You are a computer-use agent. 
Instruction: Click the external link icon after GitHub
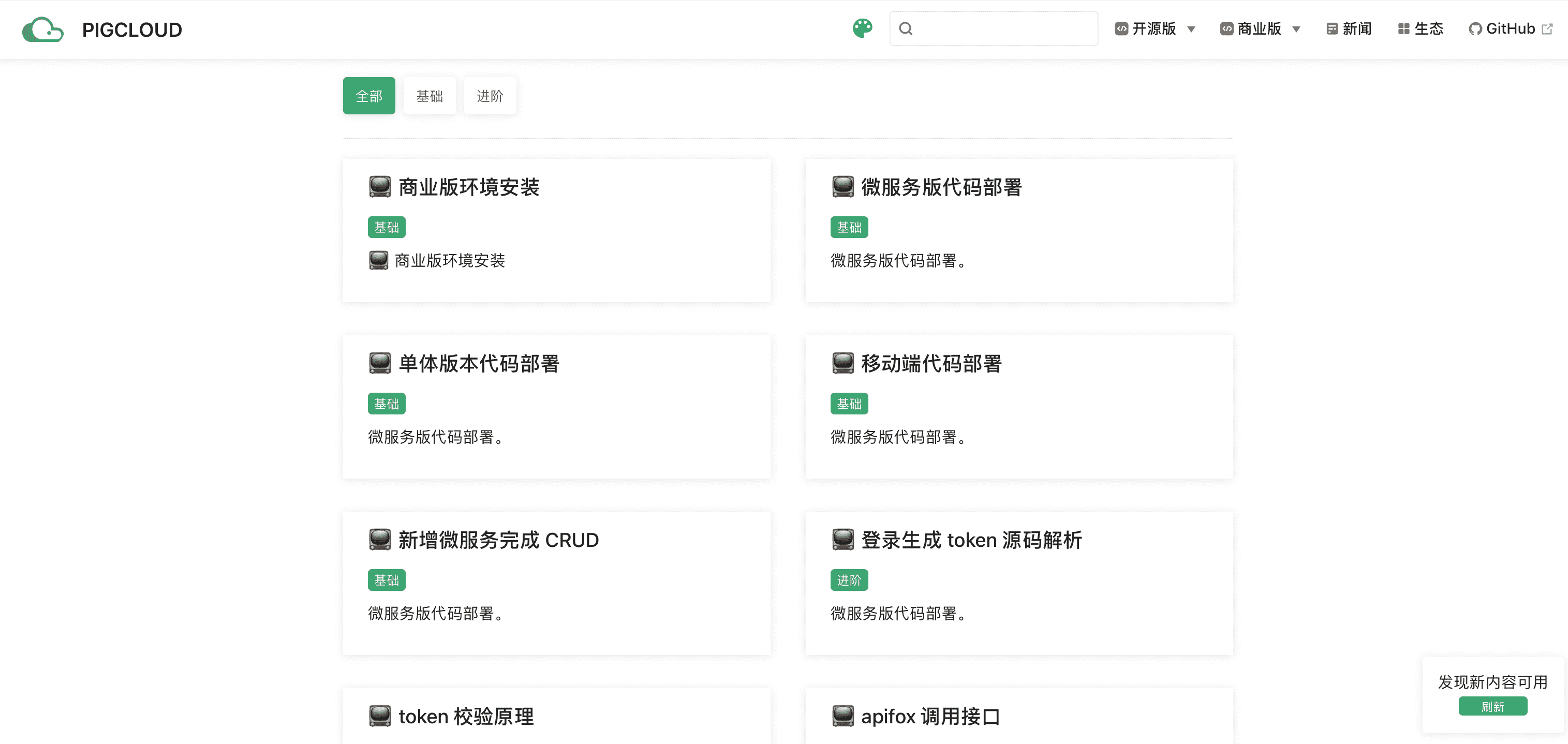[x=1547, y=28]
